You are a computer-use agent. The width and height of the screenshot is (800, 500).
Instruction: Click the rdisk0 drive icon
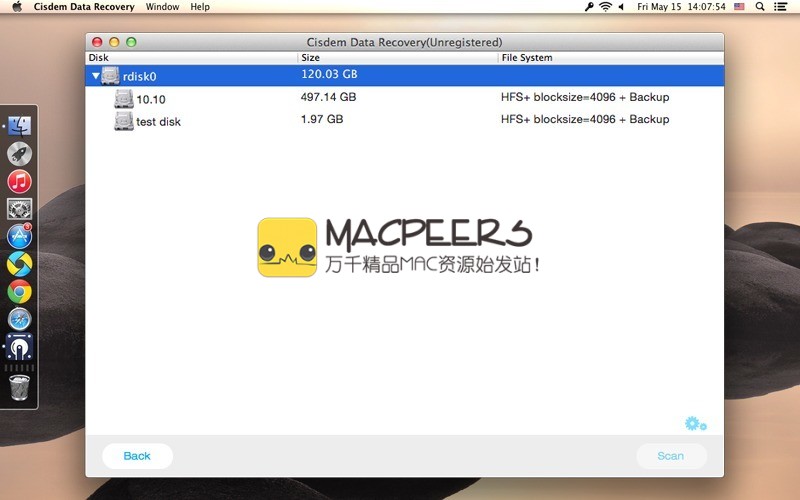[110, 76]
